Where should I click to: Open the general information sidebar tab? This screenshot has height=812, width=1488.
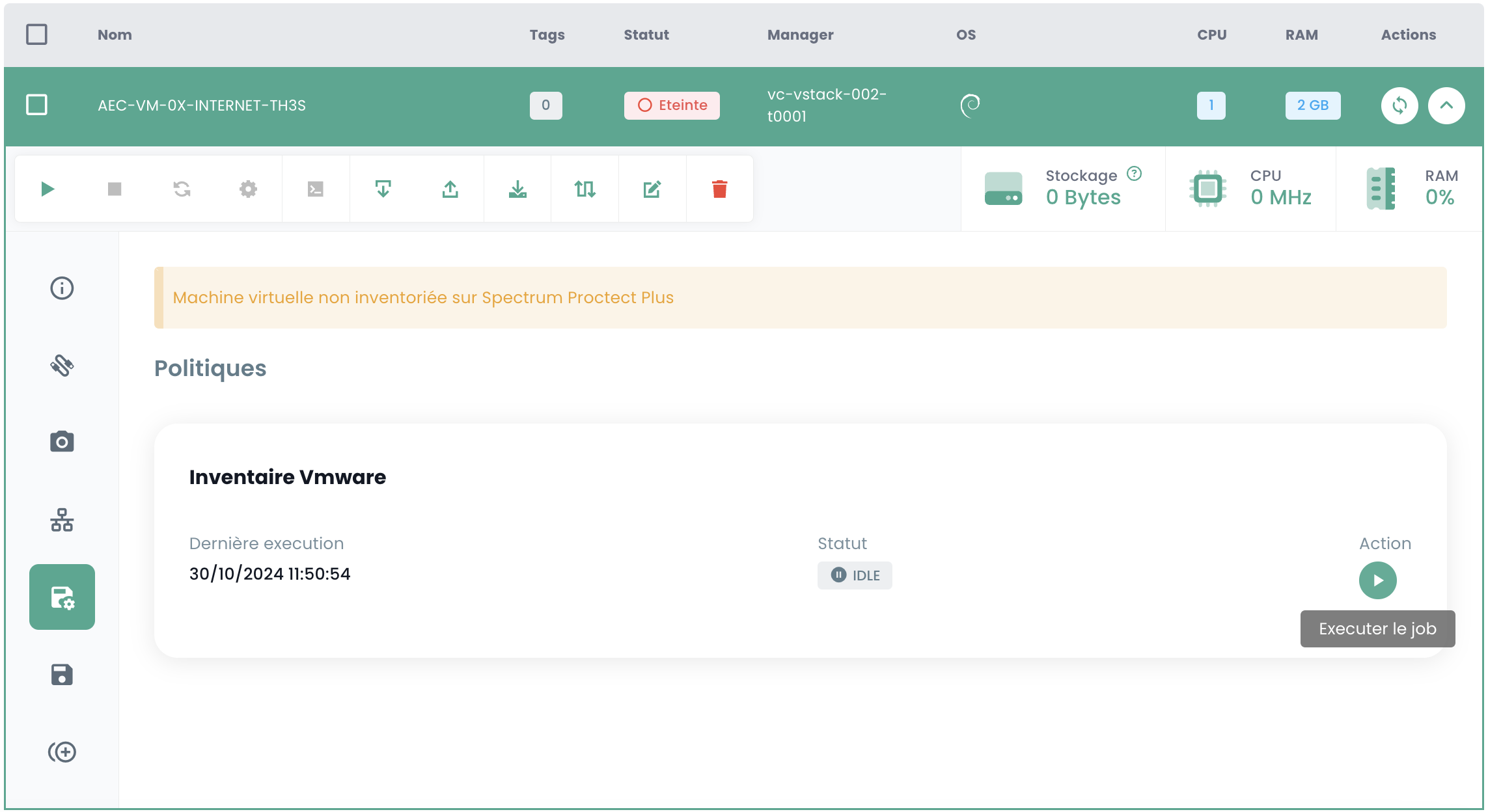(x=62, y=288)
